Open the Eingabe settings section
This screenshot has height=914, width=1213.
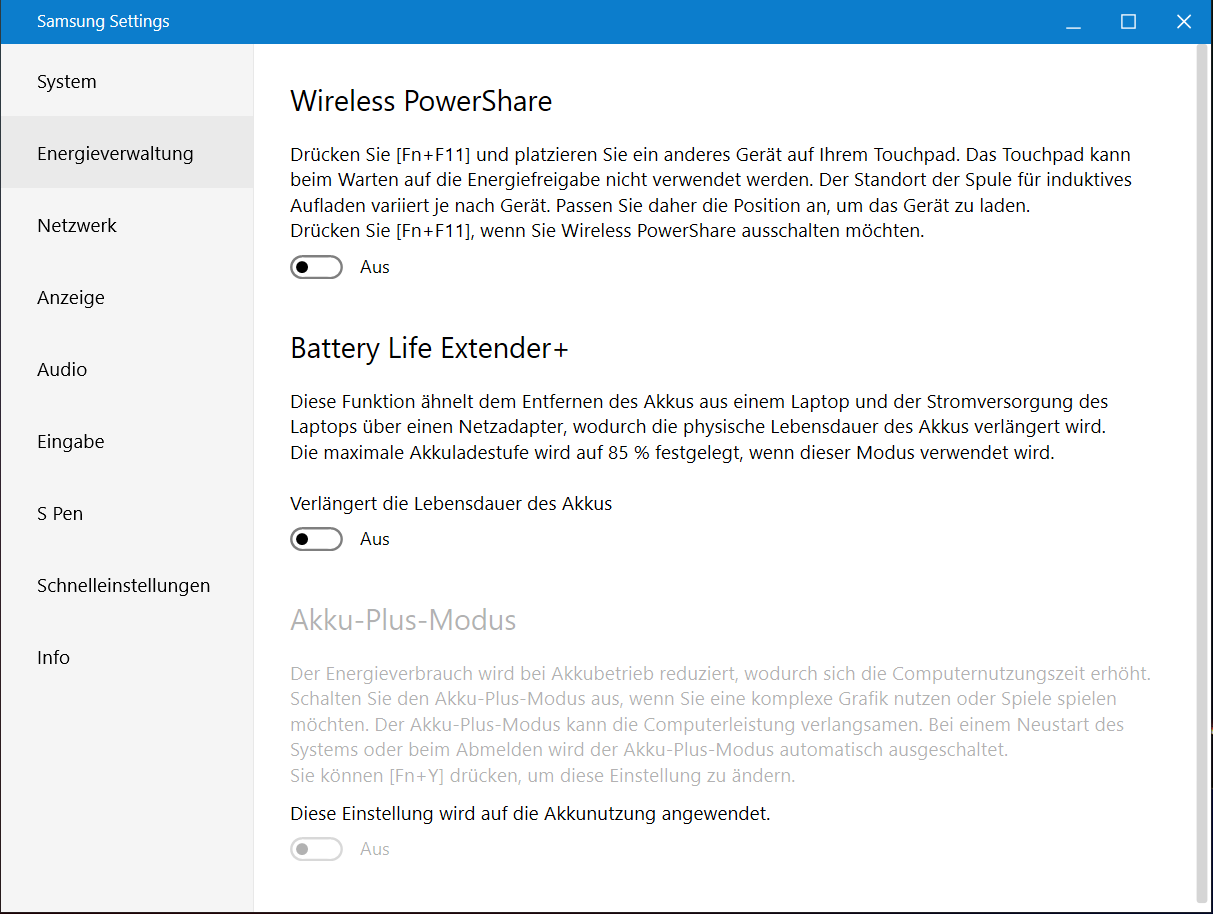(127, 442)
